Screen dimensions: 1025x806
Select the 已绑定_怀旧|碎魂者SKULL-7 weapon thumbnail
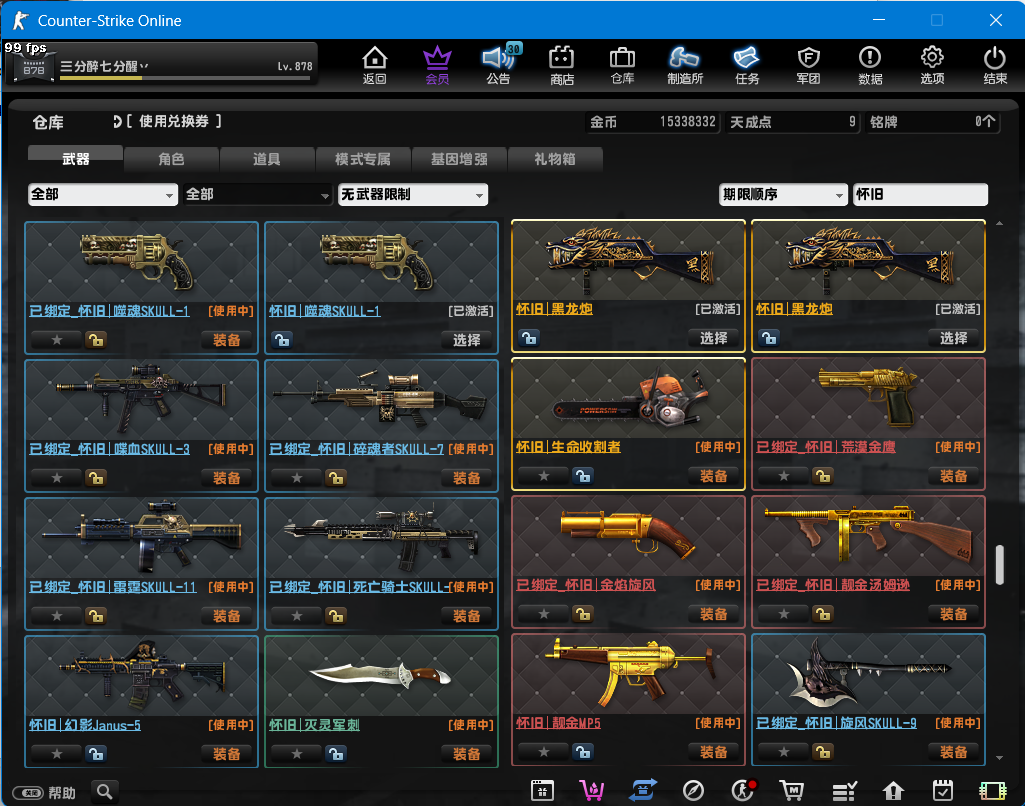pyautogui.click(x=382, y=399)
